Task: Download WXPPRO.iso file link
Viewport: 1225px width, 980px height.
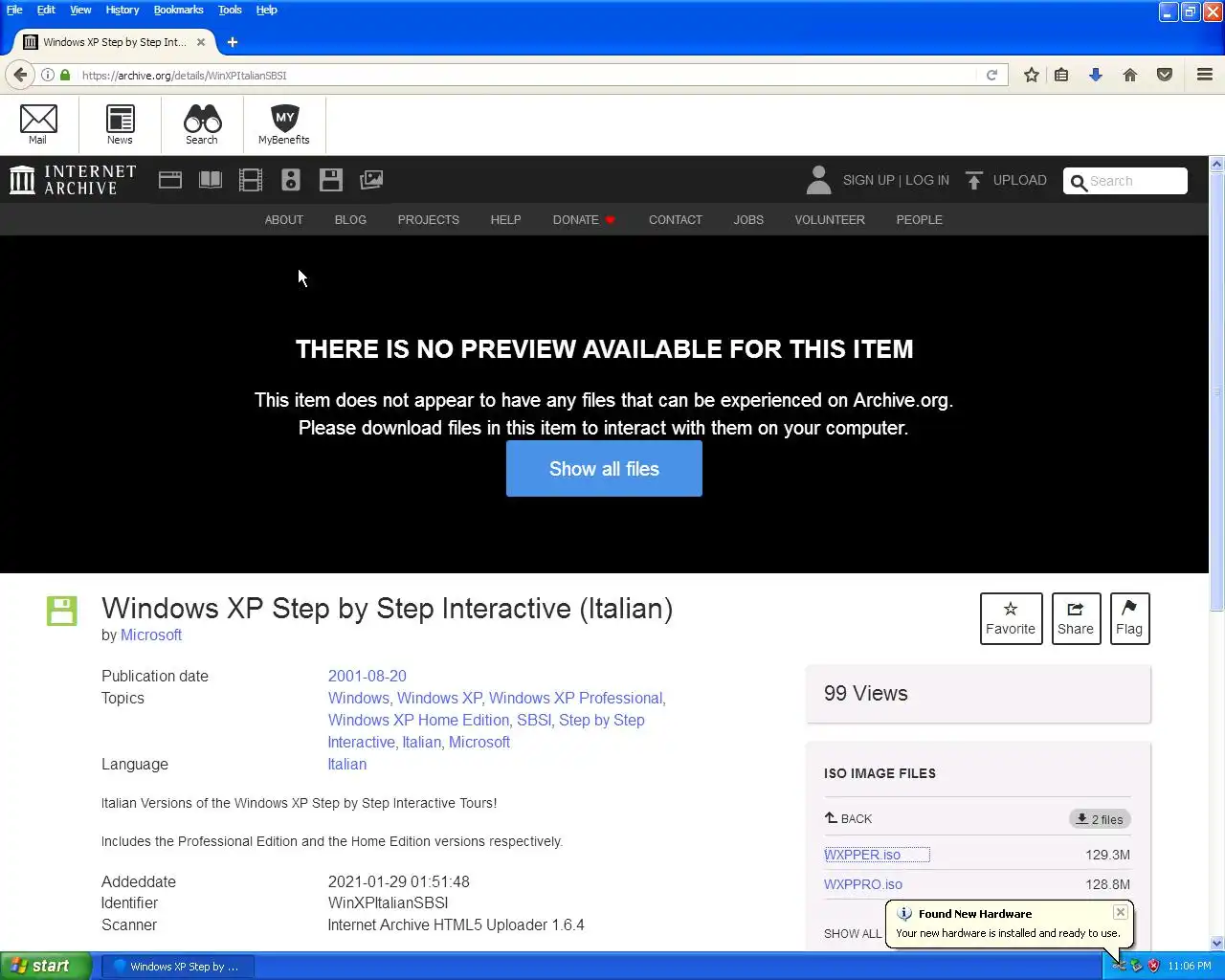Action: click(x=863, y=884)
